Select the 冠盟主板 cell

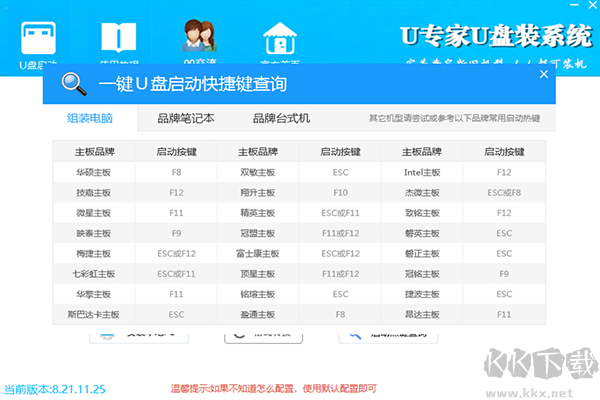(258, 233)
